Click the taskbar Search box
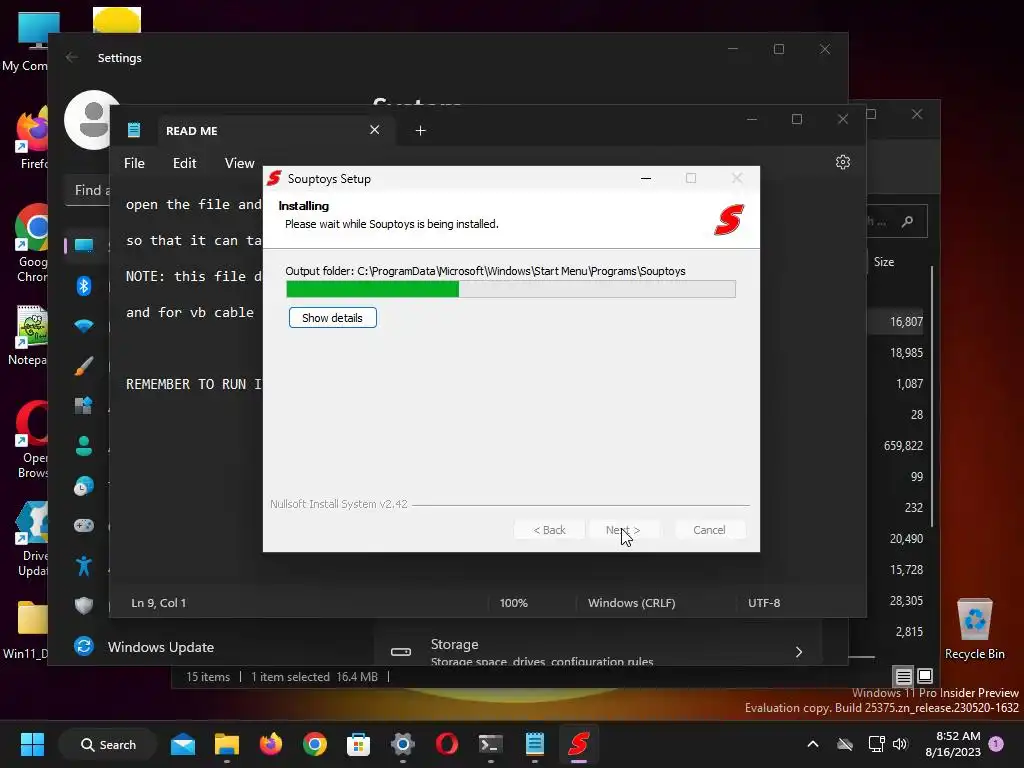The width and height of the screenshot is (1024, 768). 108,744
